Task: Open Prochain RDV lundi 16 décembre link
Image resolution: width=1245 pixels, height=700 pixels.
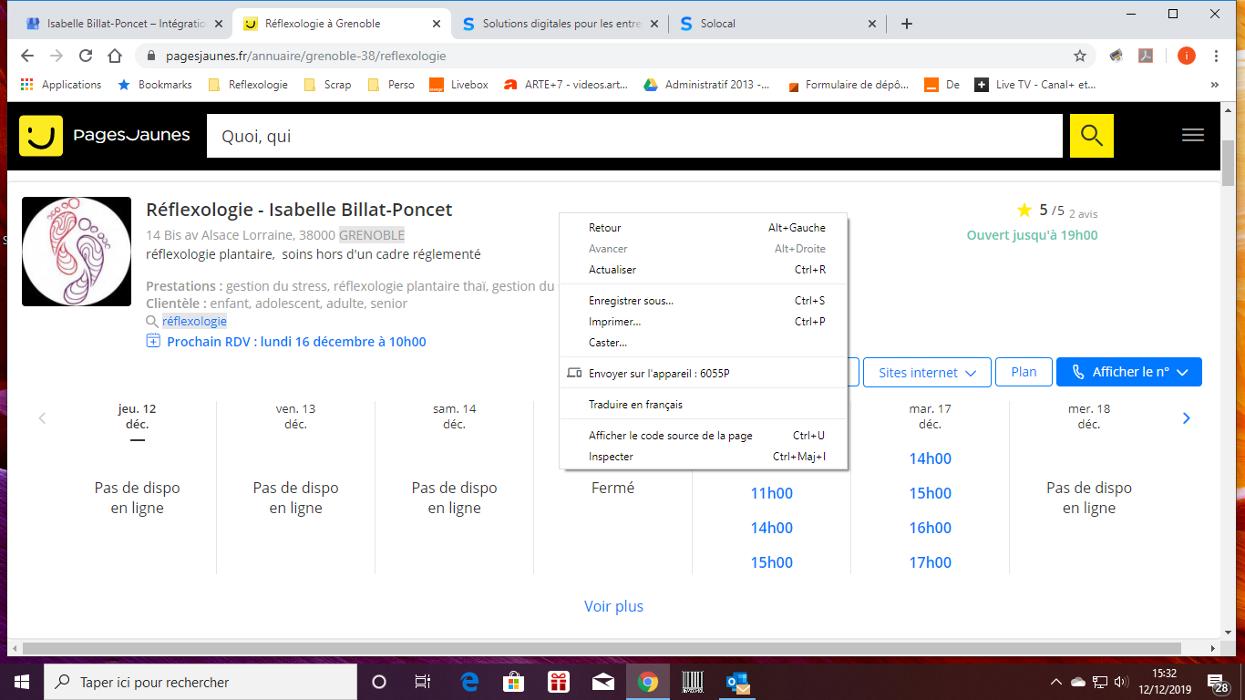Action: click(x=286, y=342)
